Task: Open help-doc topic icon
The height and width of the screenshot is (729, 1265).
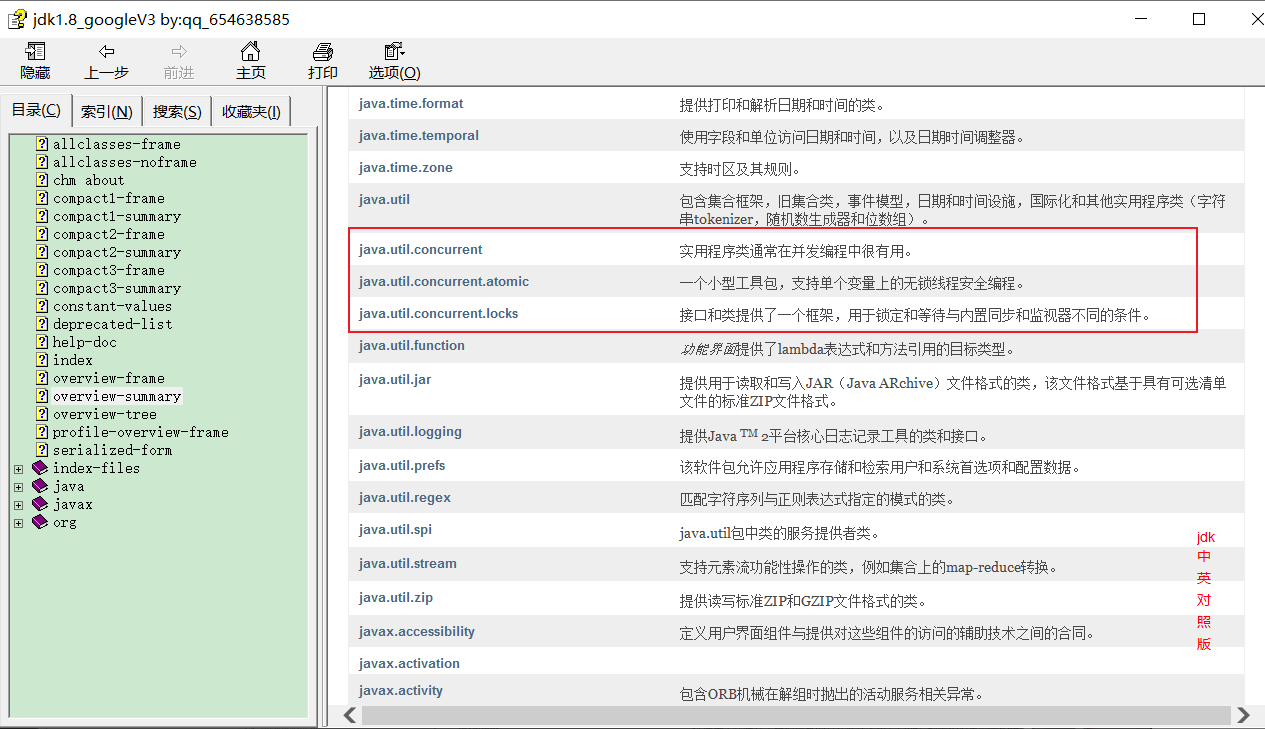Action: [x=42, y=342]
